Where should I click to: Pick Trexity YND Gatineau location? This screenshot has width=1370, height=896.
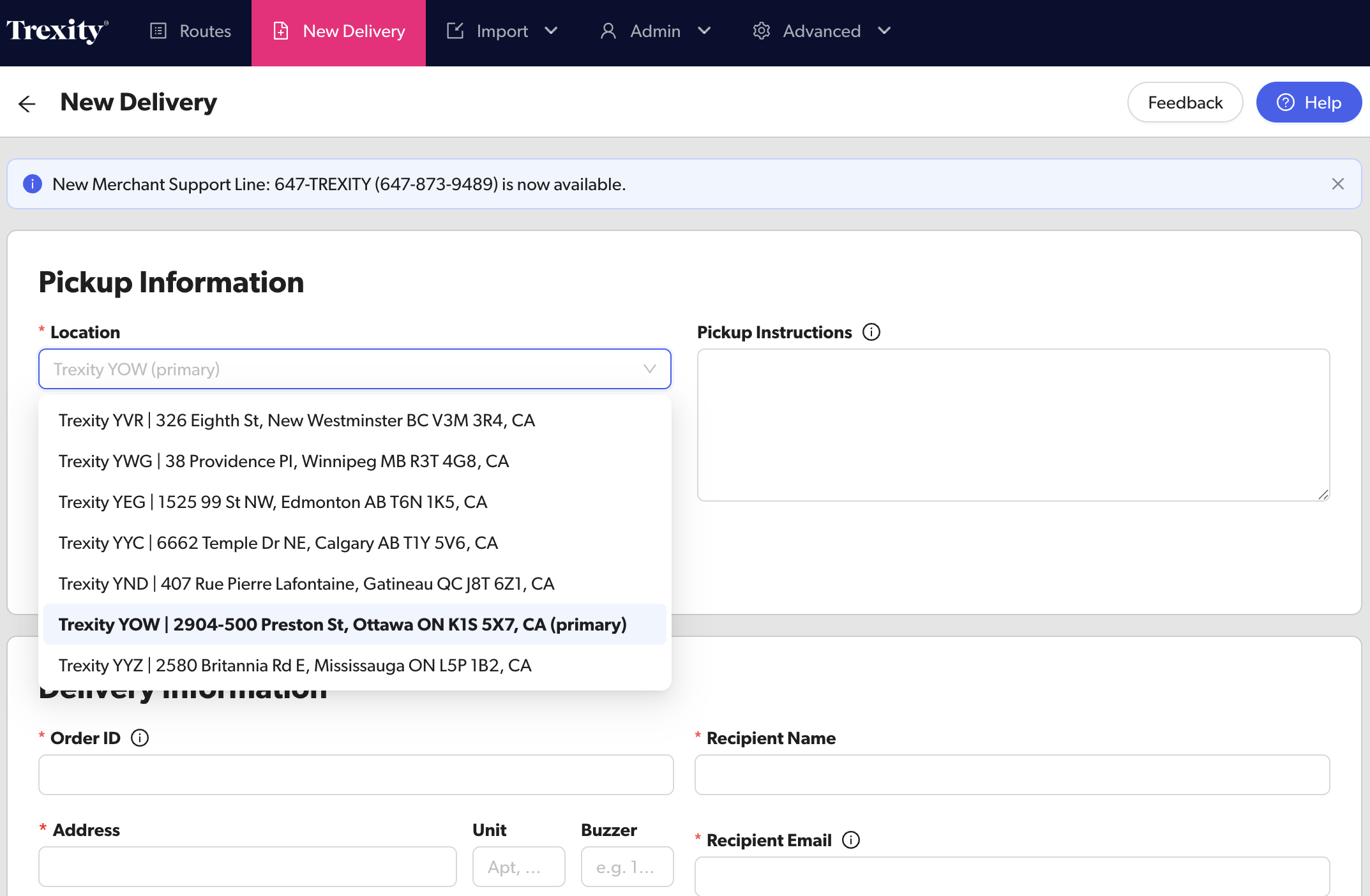[355, 583]
